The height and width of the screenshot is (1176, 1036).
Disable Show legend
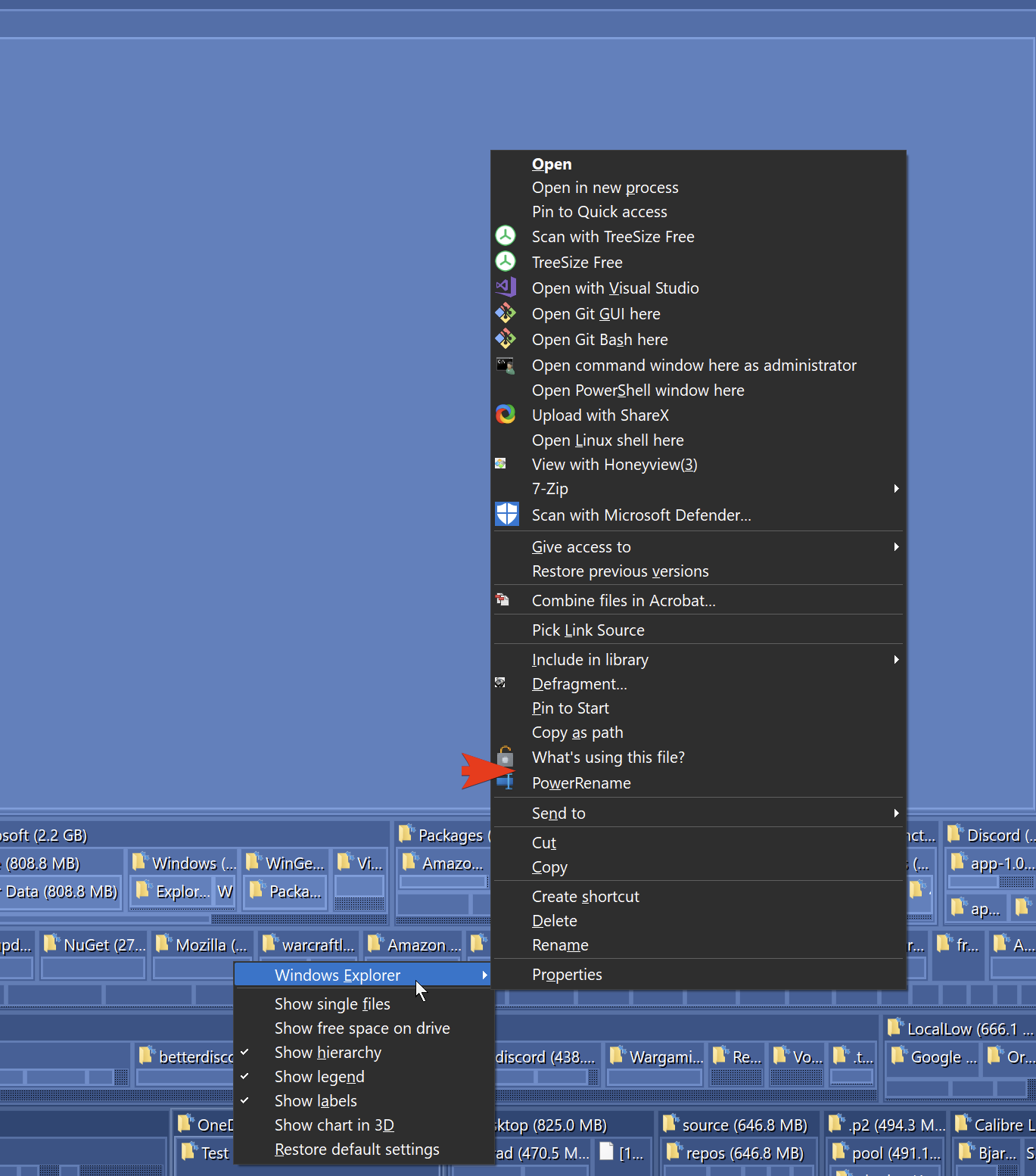pyautogui.click(x=319, y=1076)
